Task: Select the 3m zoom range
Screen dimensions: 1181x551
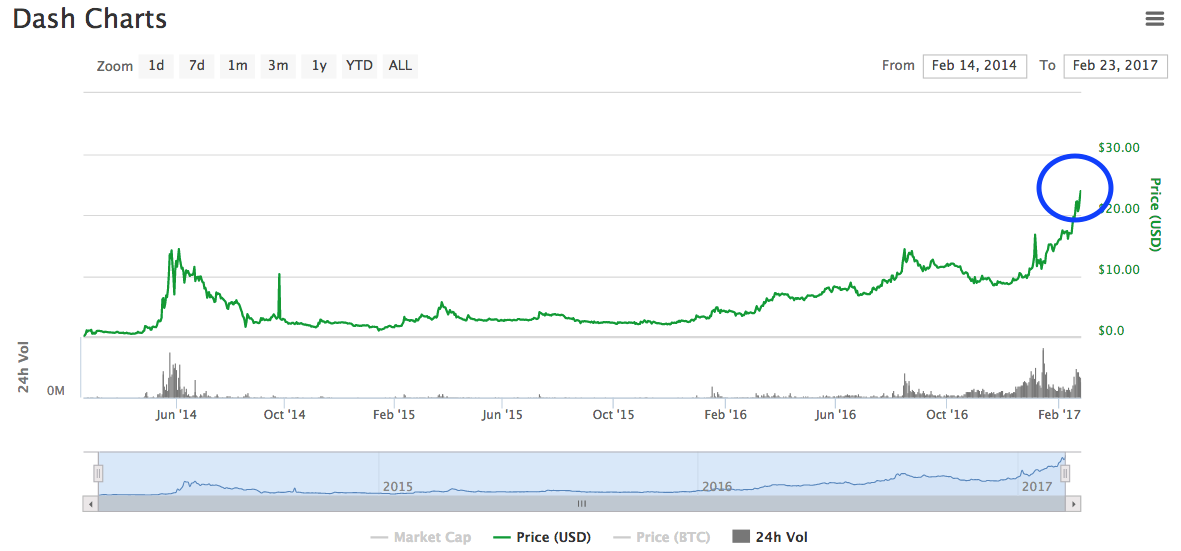Action: 278,66
